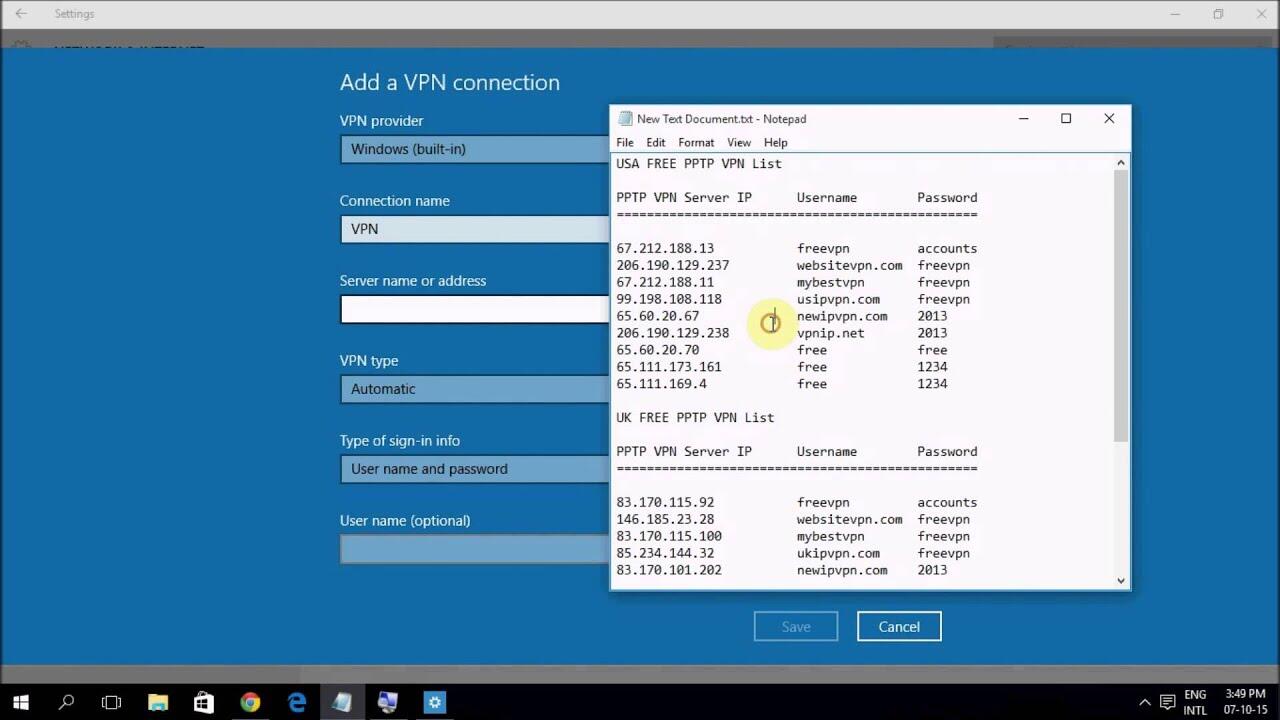Open the Windows Store taskbar icon
Viewport: 1280px width, 720px height.
click(x=204, y=702)
